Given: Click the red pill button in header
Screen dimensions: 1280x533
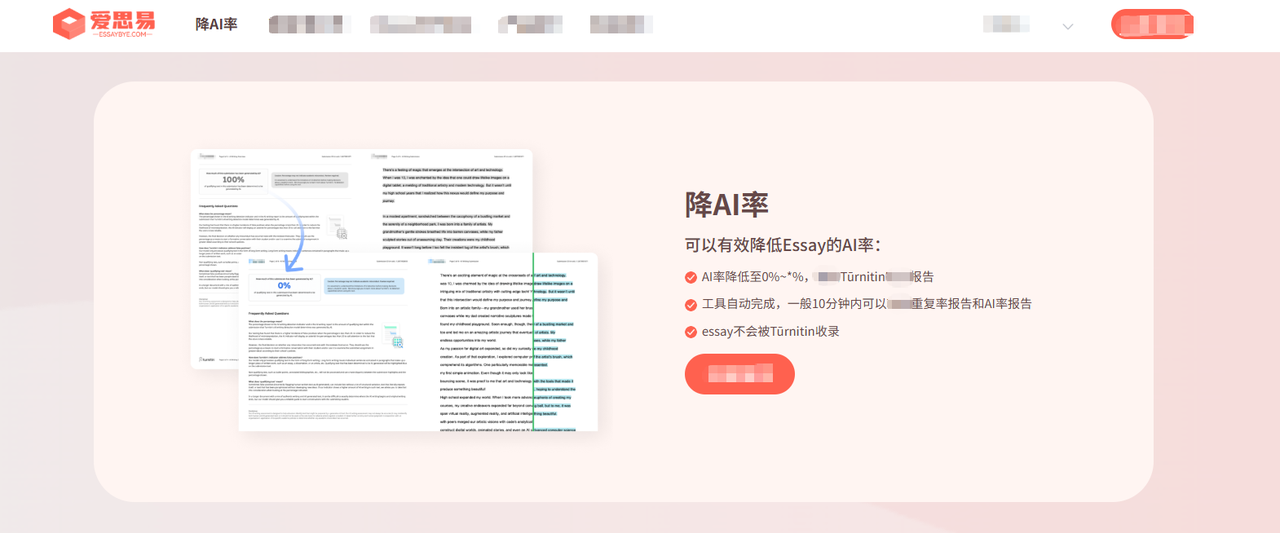Looking at the screenshot, I should click(1152, 24).
